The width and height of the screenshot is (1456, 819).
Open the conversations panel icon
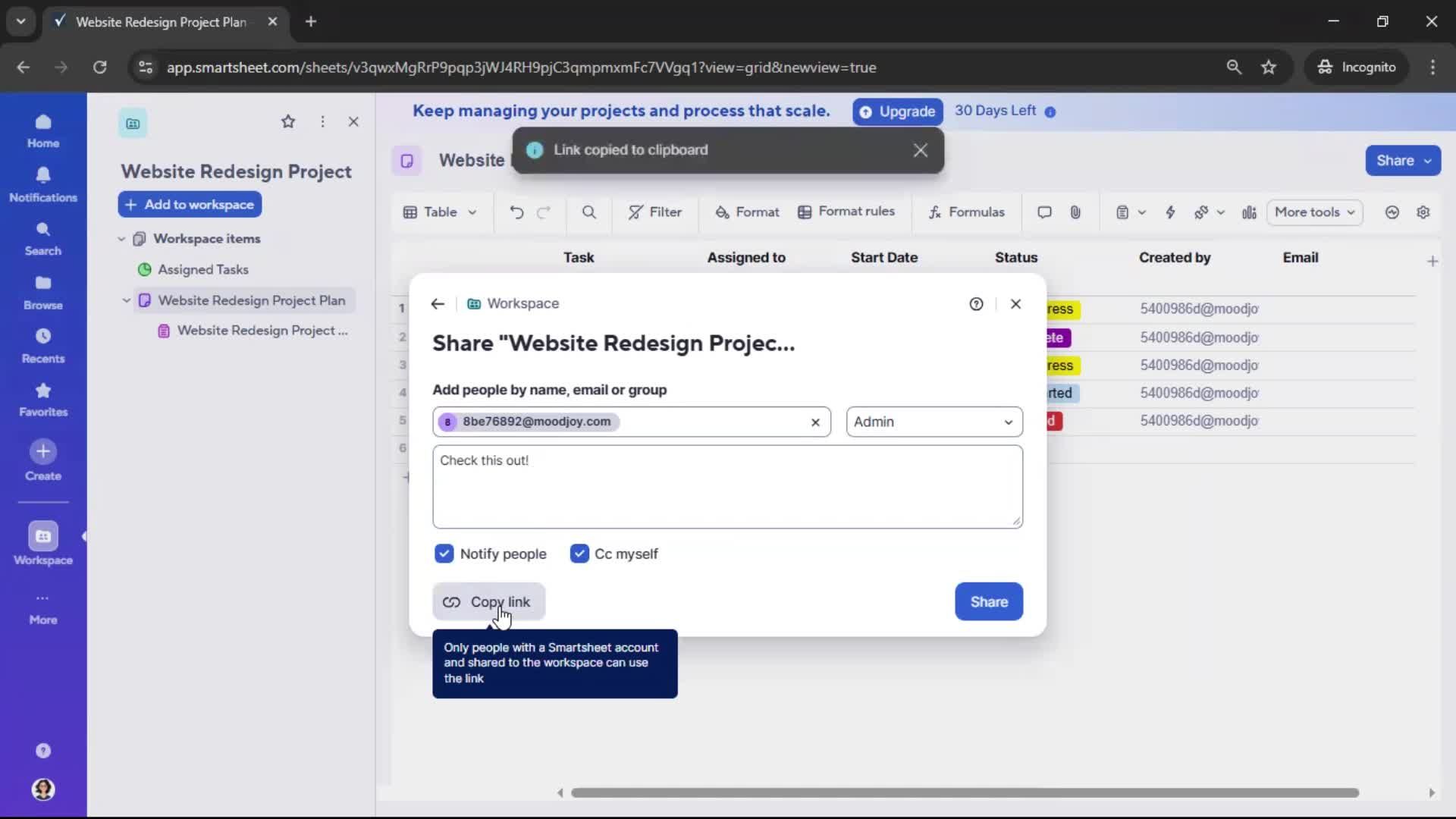[x=1043, y=212]
